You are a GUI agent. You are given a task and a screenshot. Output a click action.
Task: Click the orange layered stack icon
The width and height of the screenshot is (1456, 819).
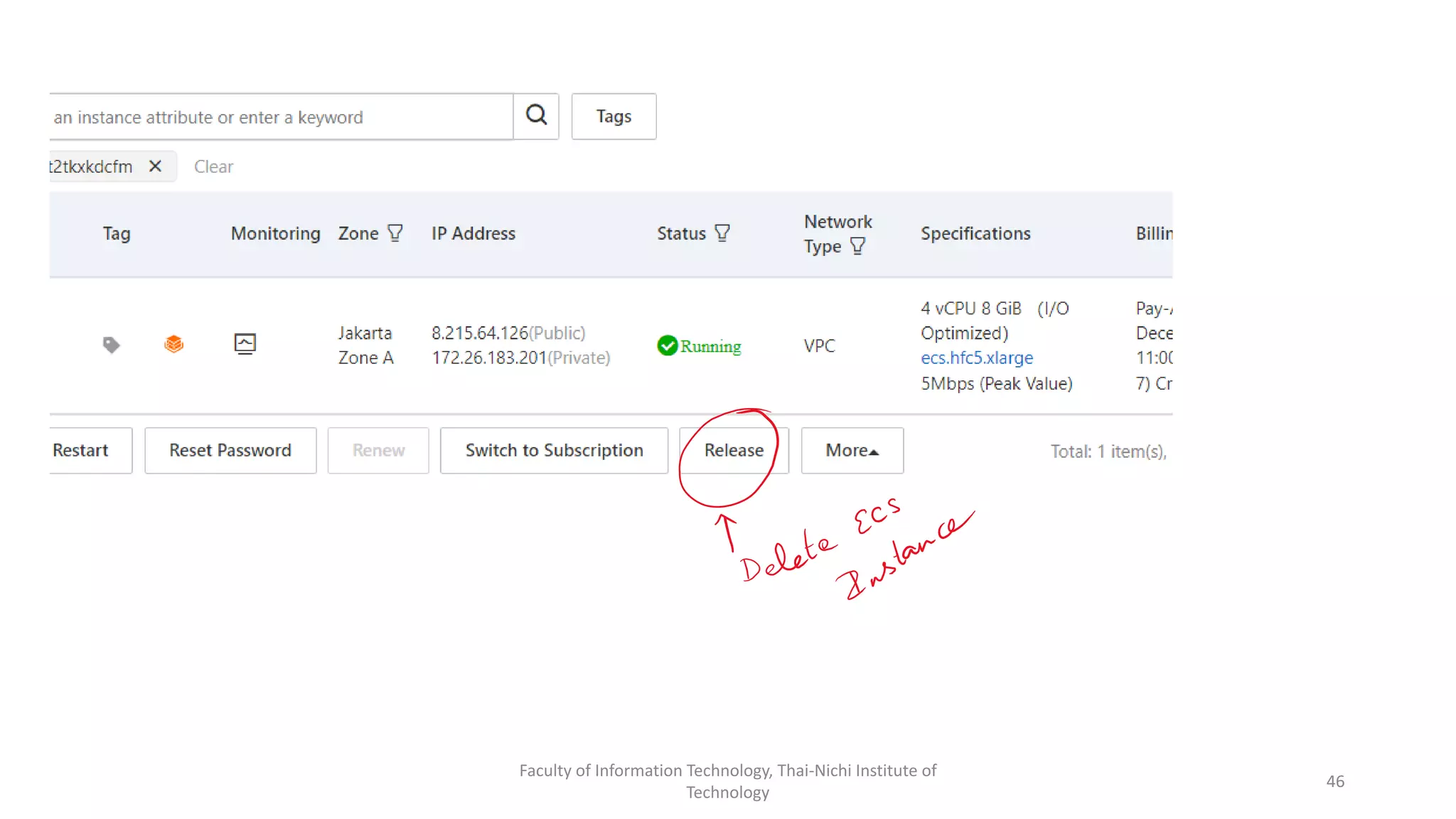point(173,344)
